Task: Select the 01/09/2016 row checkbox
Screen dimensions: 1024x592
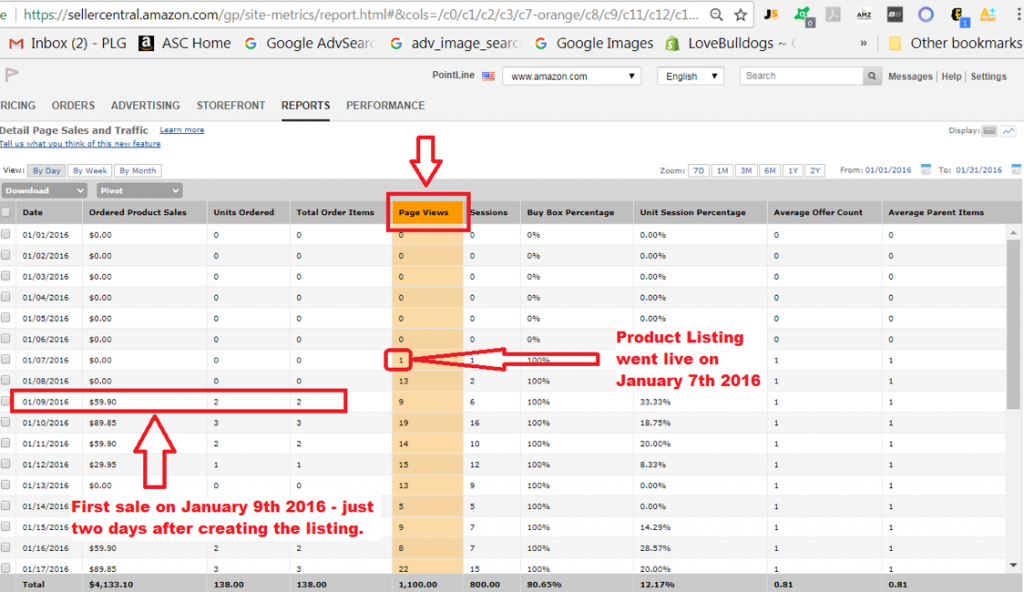Action: point(7,401)
